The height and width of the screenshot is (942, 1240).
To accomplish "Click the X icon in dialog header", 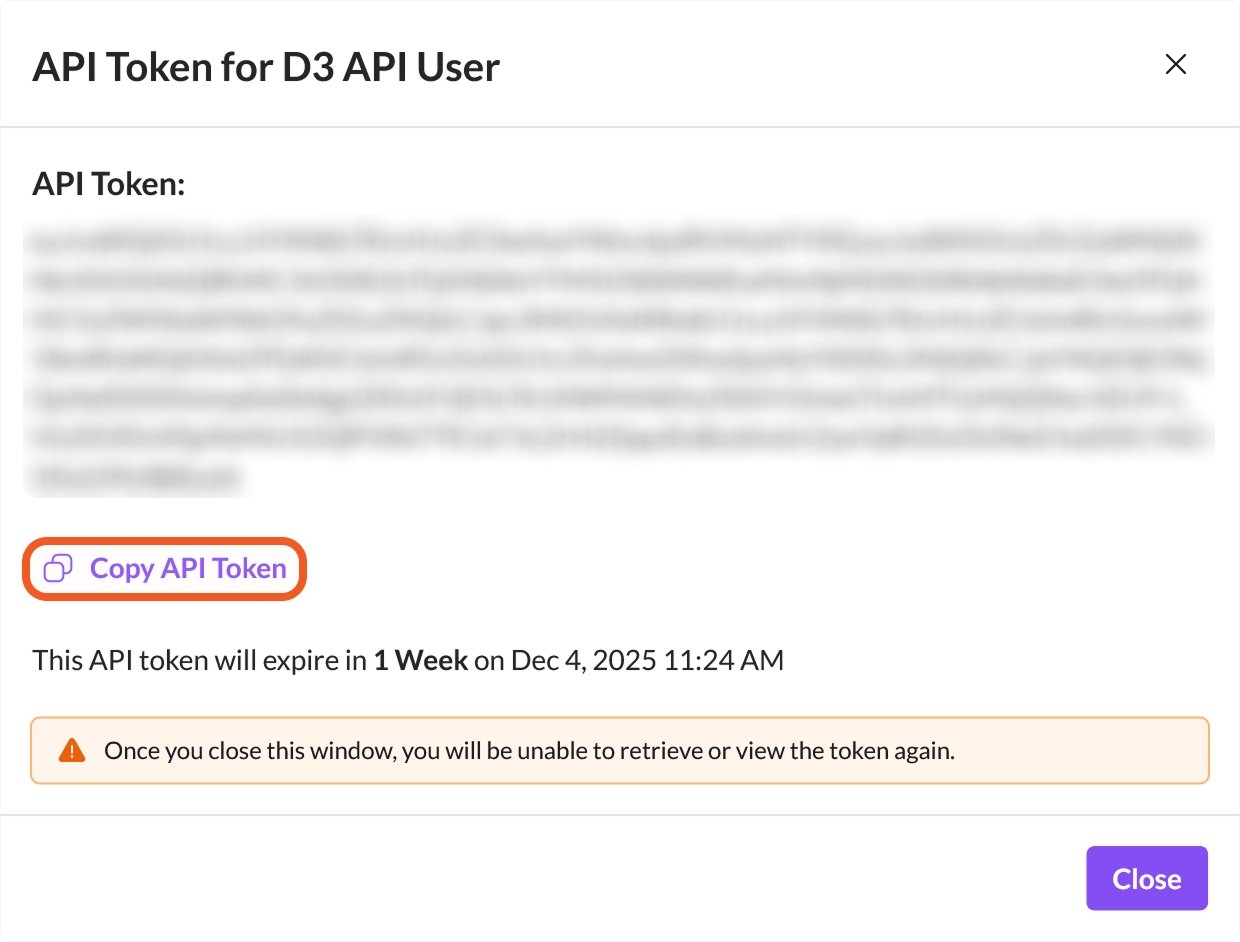I will [1176, 65].
